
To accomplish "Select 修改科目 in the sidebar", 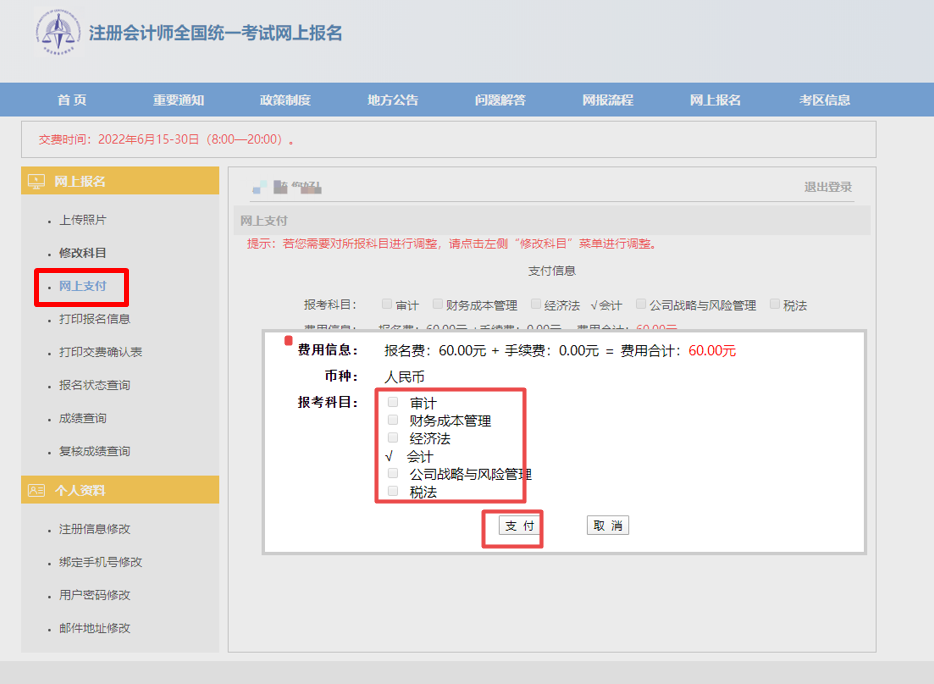I will (x=83, y=253).
